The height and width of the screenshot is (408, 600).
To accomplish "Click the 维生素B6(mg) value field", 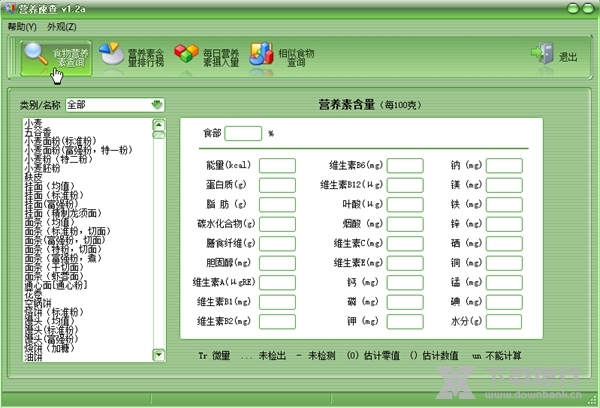I will click(x=405, y=166).
